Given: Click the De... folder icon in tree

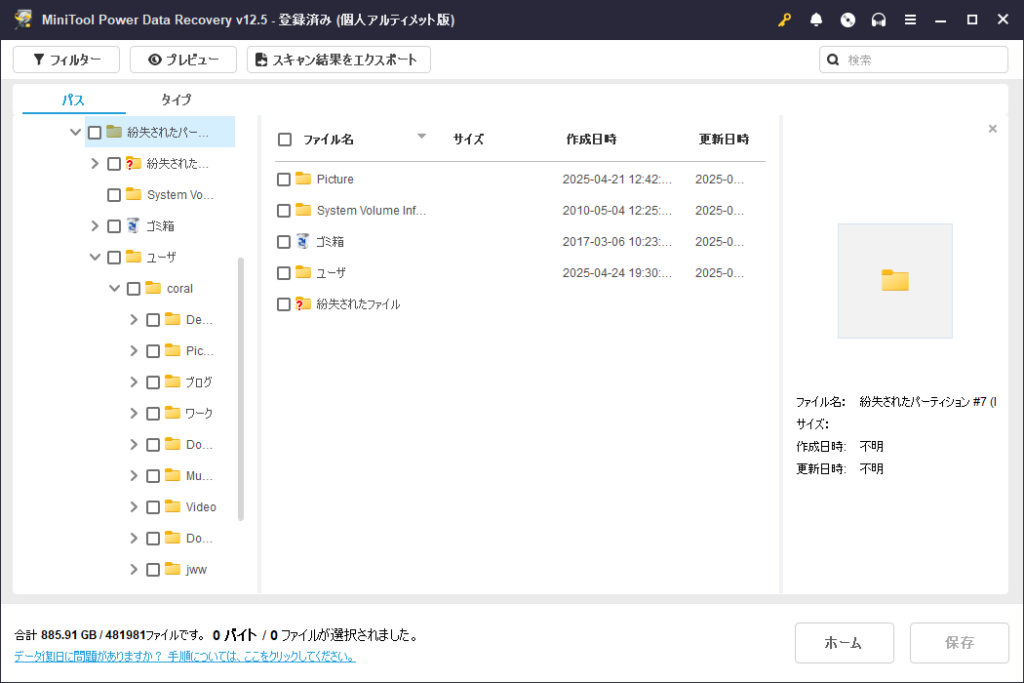Looking at the screenshot, I should [172, 319].
